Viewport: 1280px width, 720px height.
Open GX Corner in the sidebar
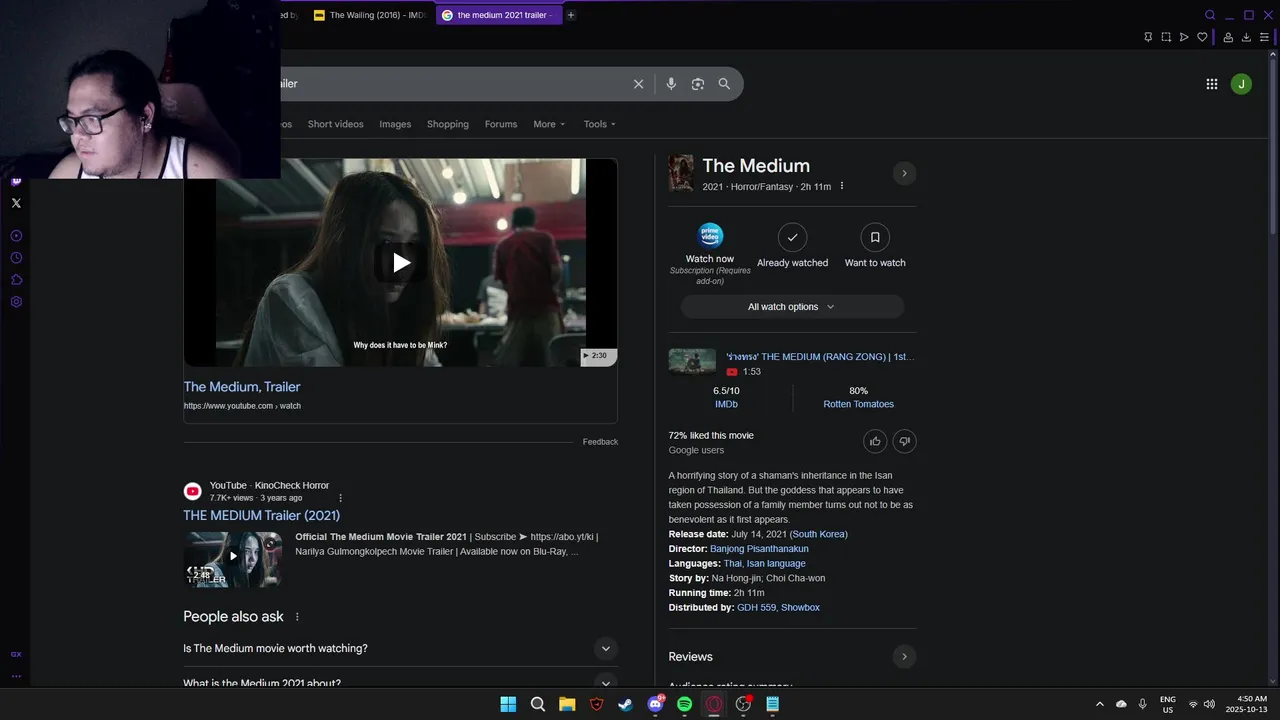(16, 654)
